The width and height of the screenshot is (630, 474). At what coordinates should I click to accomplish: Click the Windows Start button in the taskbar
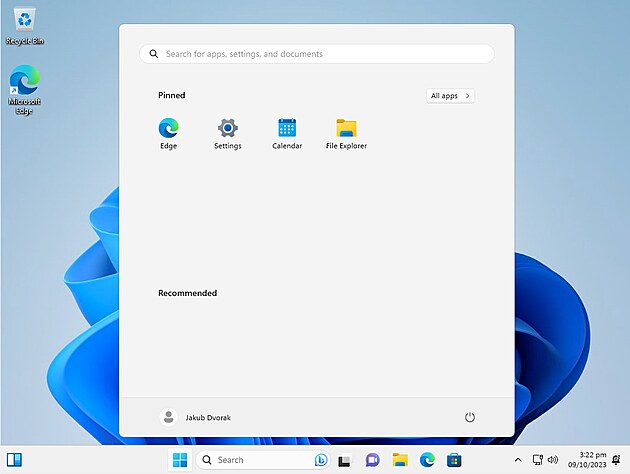(x=180, y=460)
